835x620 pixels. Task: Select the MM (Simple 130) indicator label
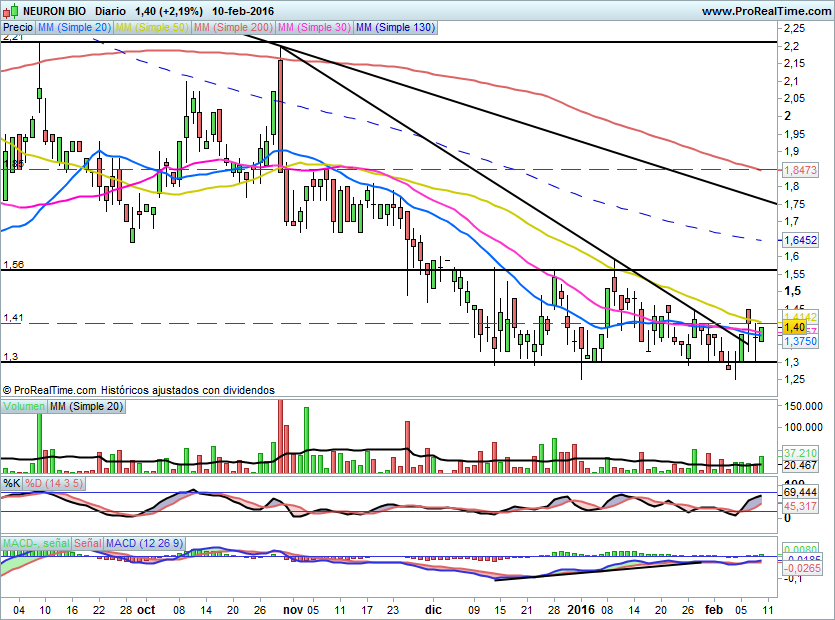(395, 28)
